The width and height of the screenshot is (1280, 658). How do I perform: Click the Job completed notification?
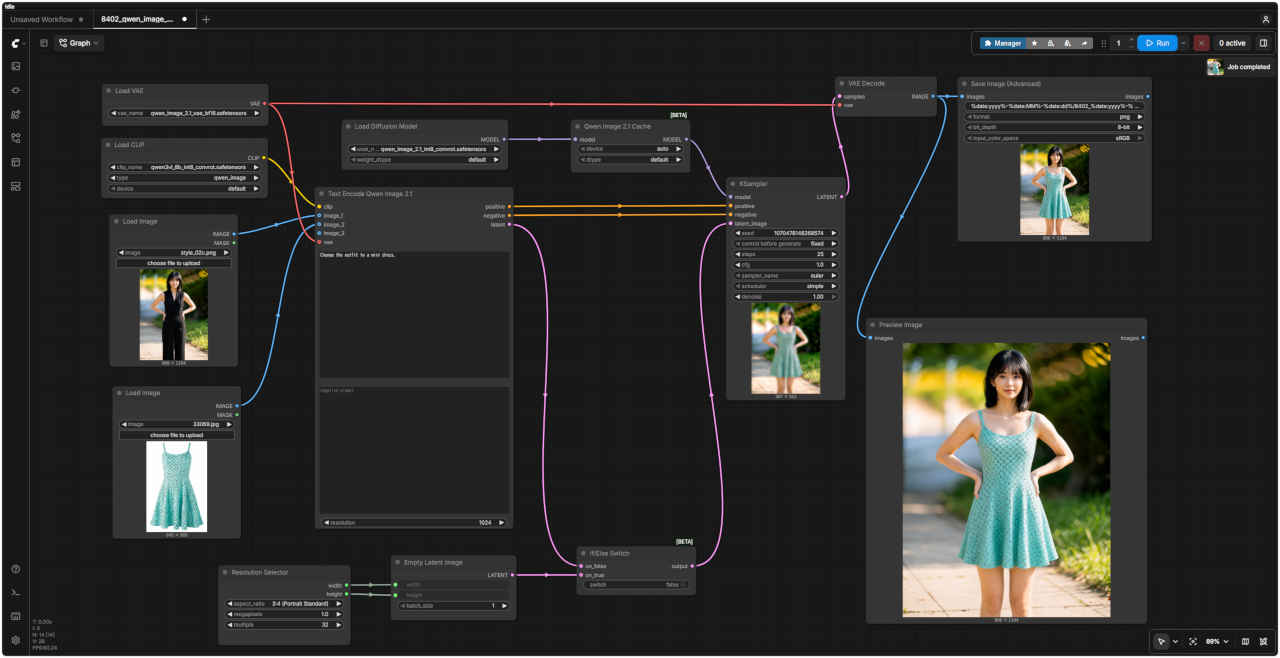coord(1238,67)
